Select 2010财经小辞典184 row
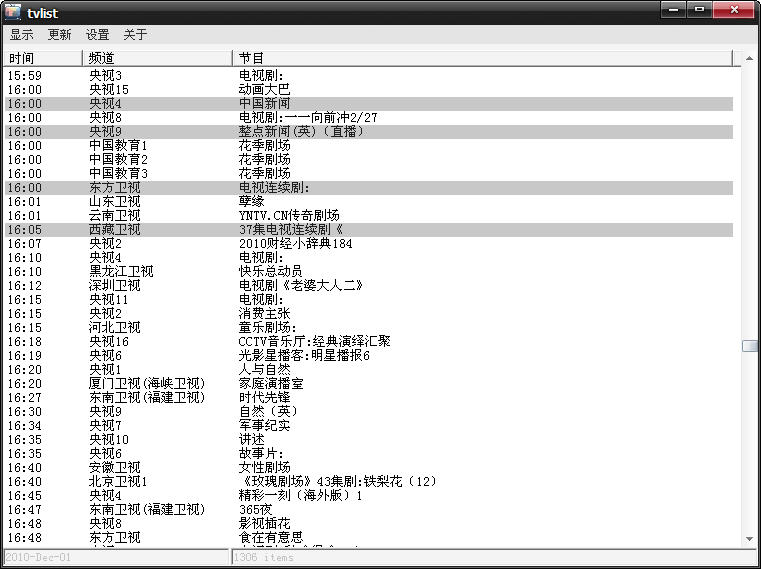The width and height of the screenshot is (761, 569). click(x=369, y=244)
